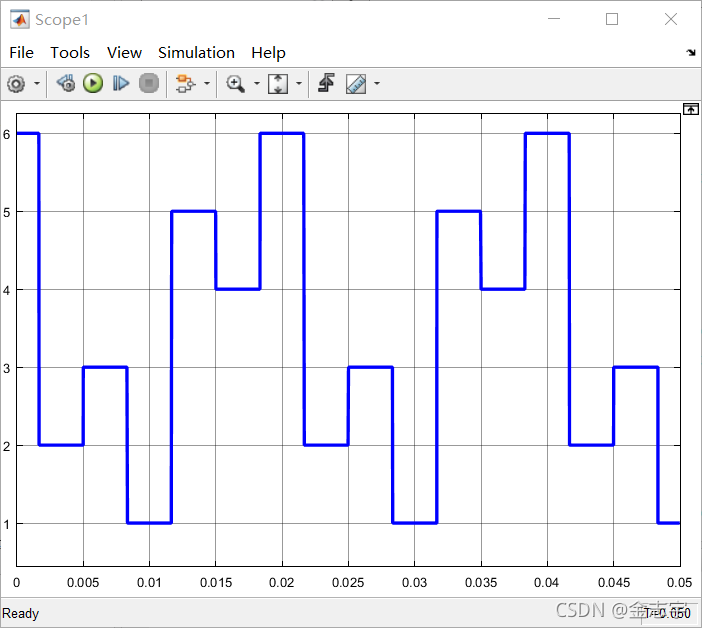Click the x-axis label 0.025
Image resolution: width=702 pixels, height=628 pixels.
click(x=348, y=583)
